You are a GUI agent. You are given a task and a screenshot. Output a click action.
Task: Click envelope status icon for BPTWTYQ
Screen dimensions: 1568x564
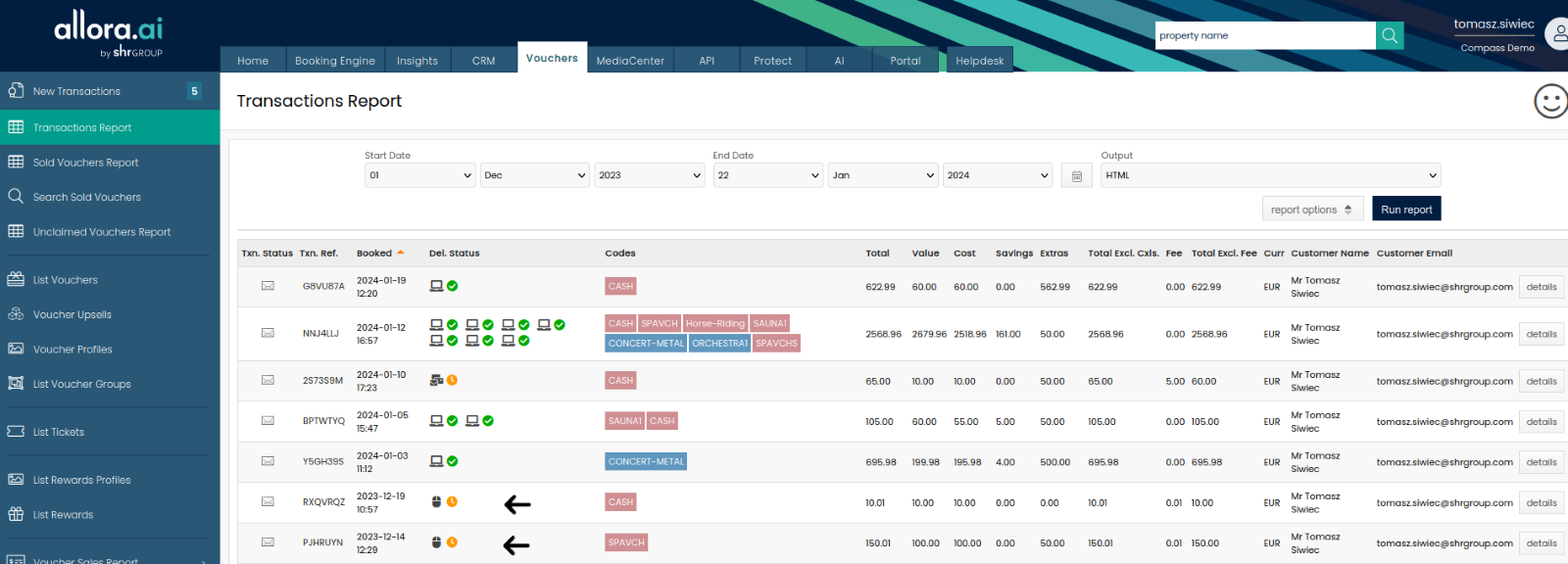[268, 420]
